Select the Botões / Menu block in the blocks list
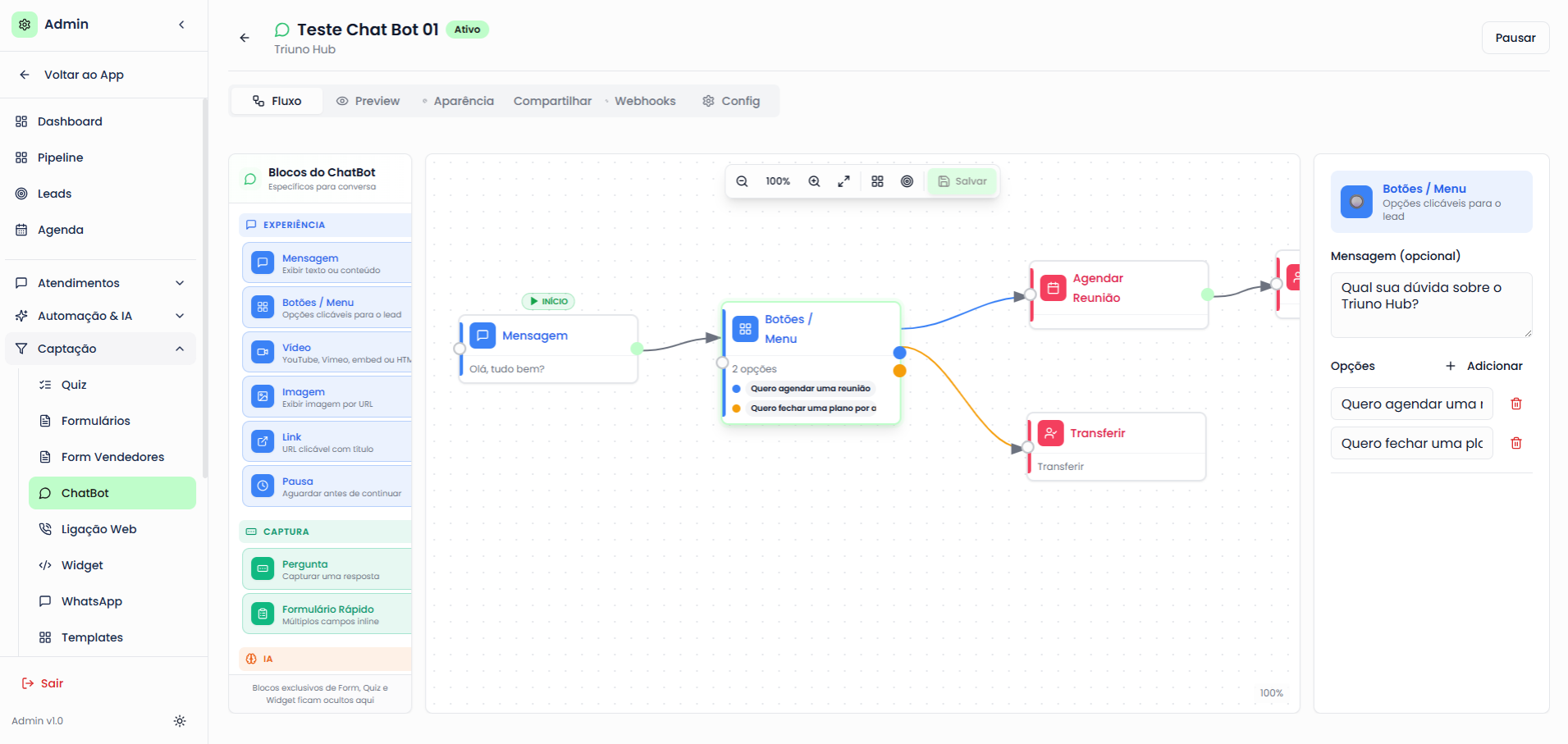Screen dimensions: 1568x744 pos(327,308)
